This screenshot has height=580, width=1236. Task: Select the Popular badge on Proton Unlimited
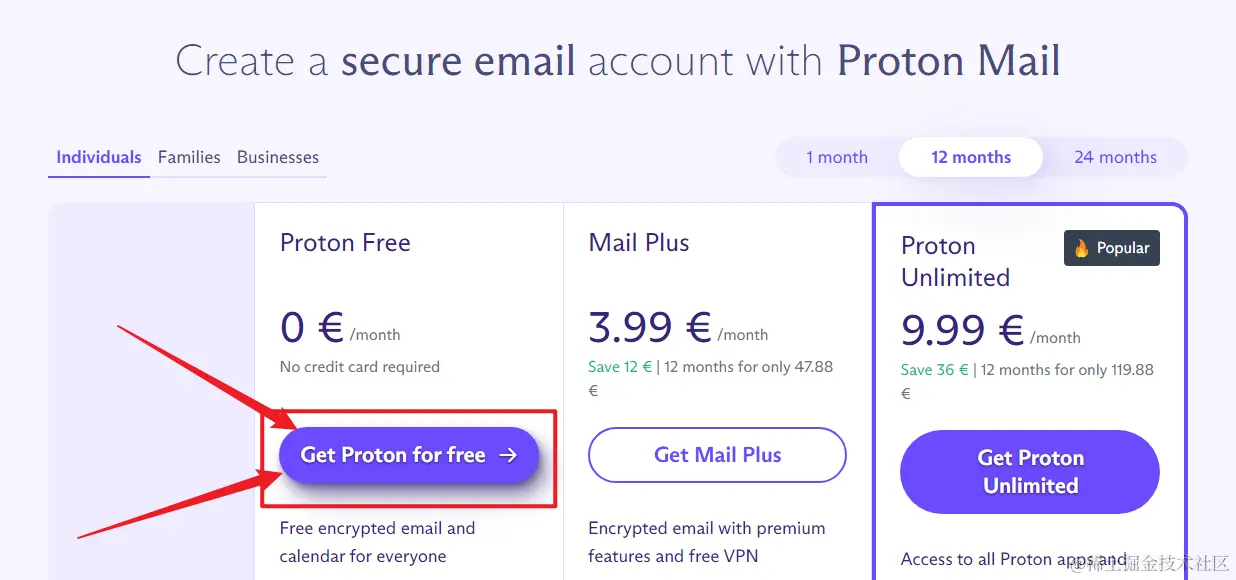[1111, 248]
